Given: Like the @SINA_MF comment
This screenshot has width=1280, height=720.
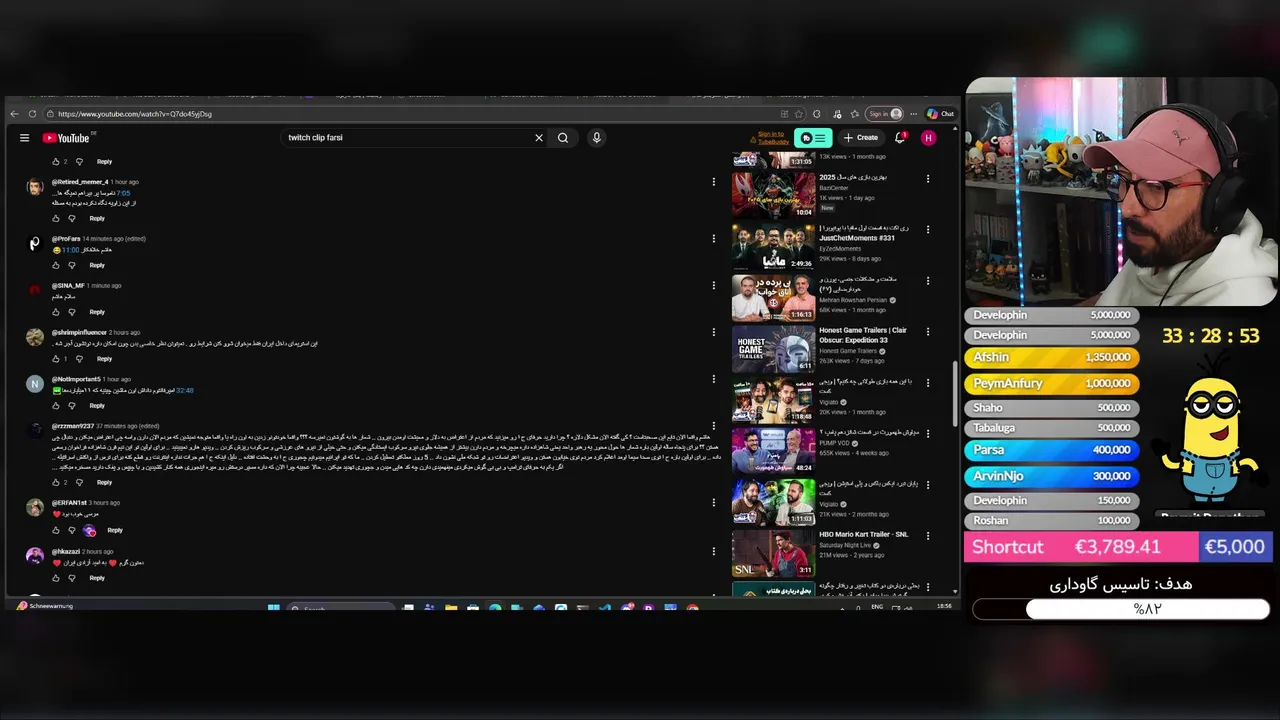Looking at the screenshot, I should (56, 312).
